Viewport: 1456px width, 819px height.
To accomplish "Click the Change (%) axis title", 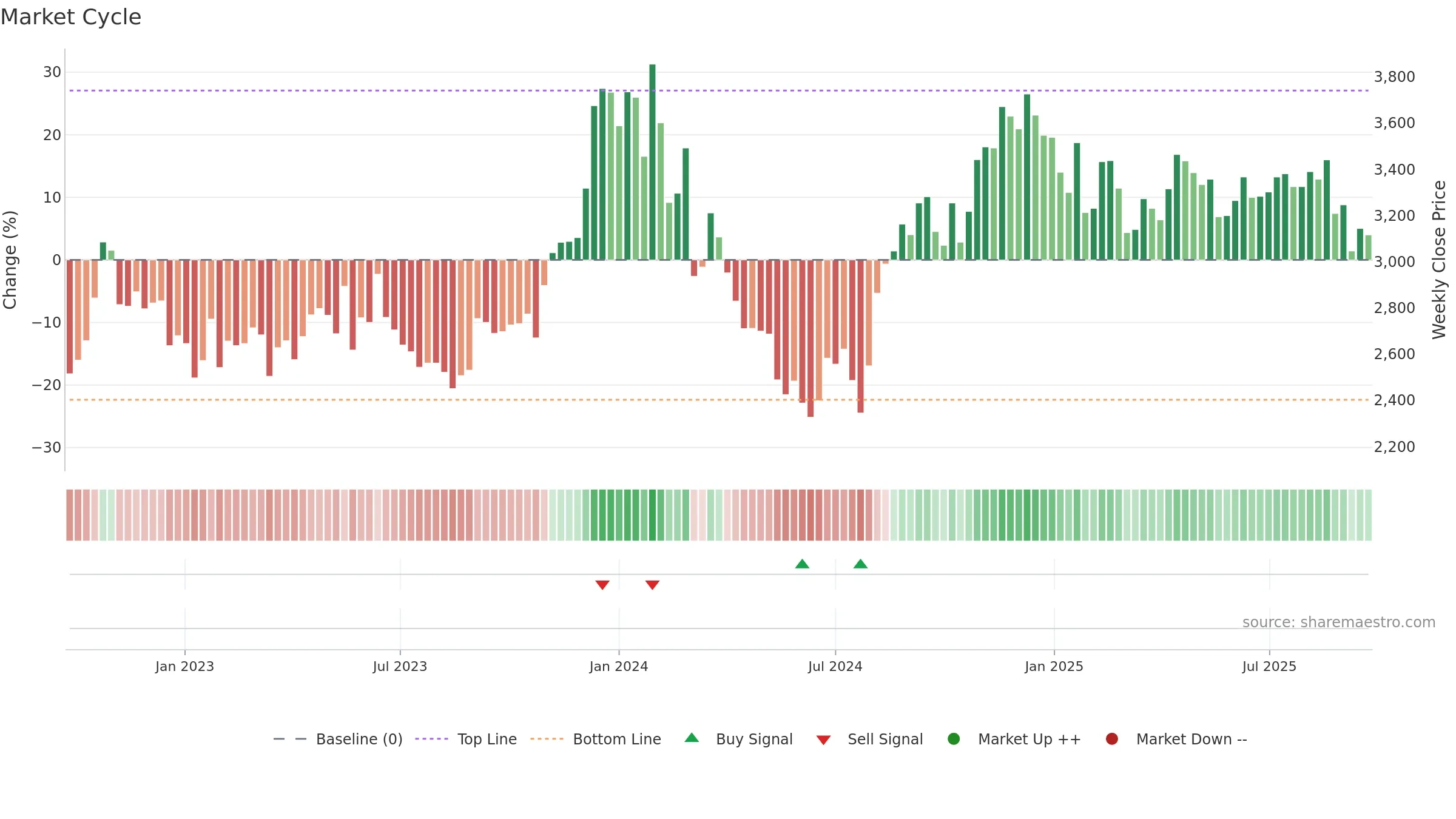I will point(10,260).
